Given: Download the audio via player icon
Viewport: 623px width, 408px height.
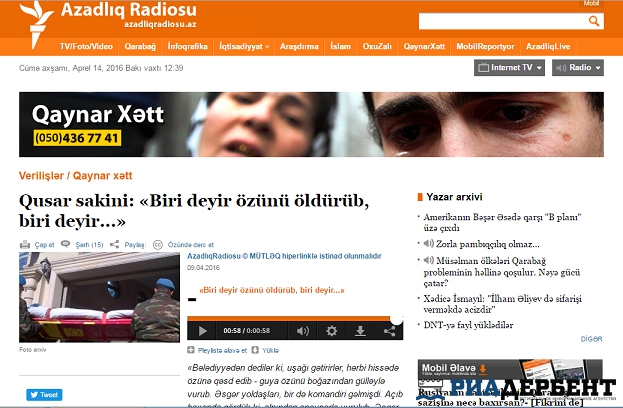Looking at the screenshot, I should point(360,330).
